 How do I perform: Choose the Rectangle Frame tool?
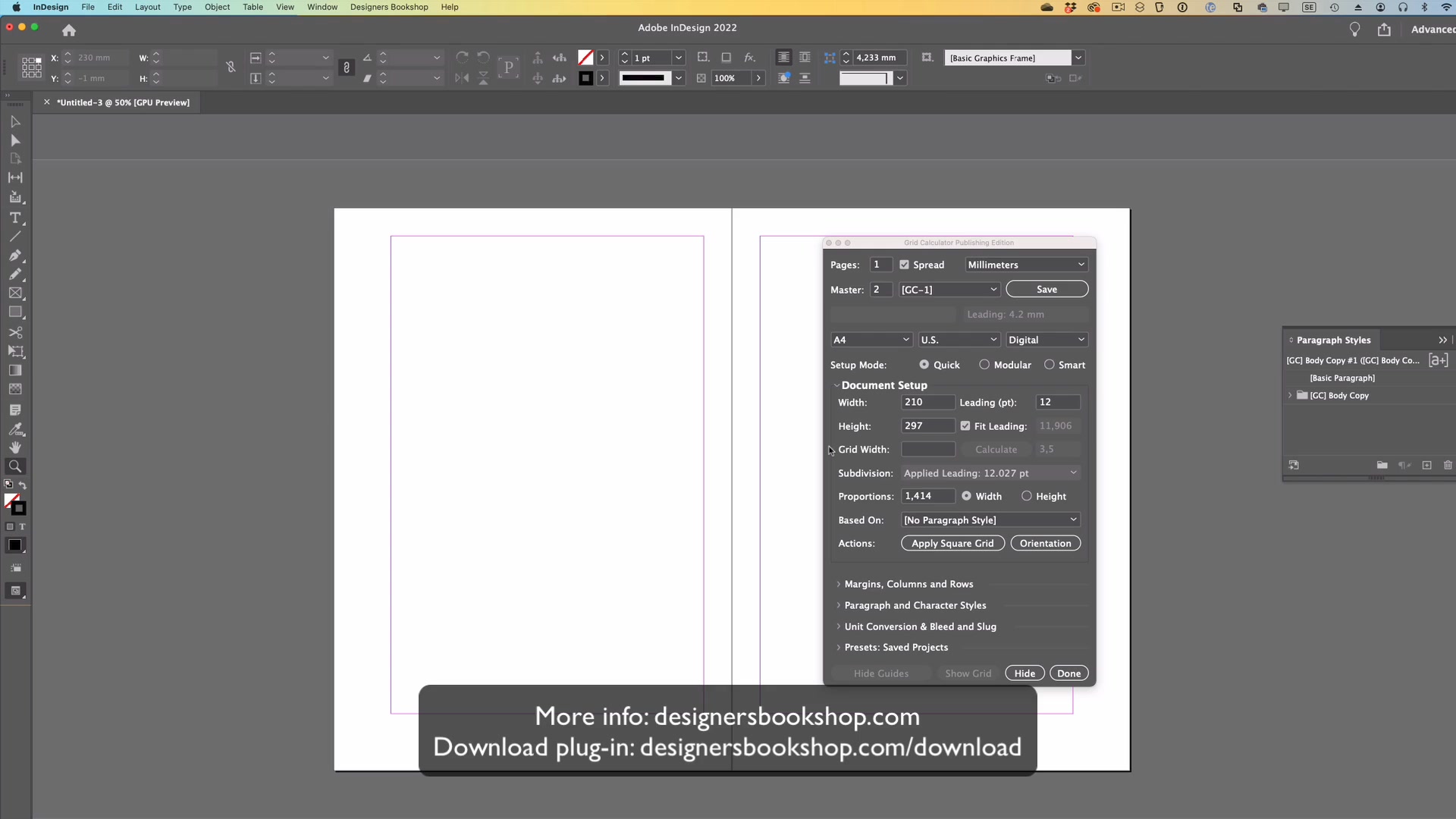coord(15,293)
